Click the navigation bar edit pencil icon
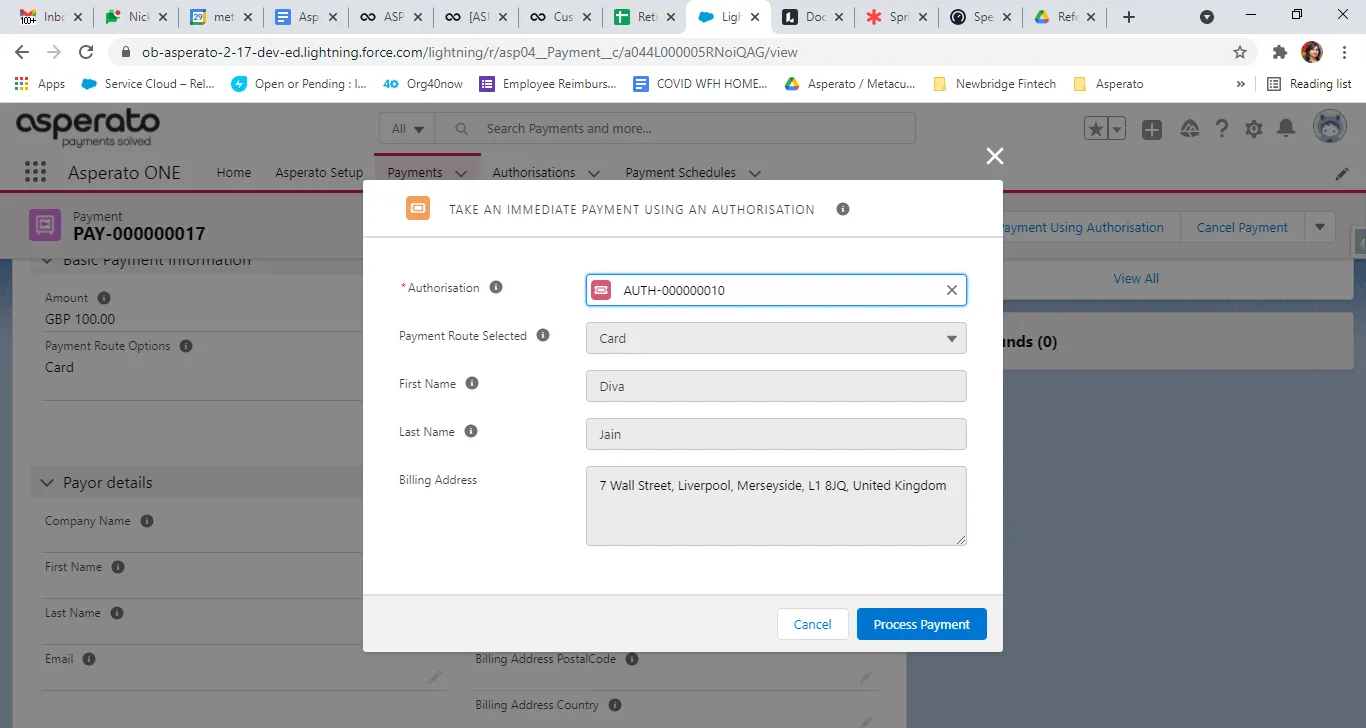Viewport: 1366px width, 728px height. [x=1342, y=173]
